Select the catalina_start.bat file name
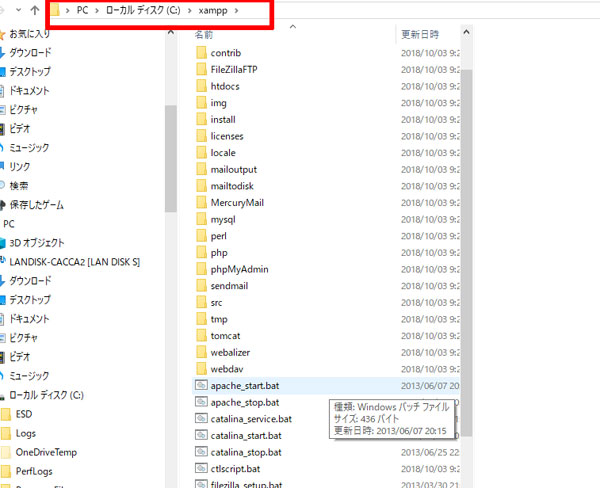 246,436
